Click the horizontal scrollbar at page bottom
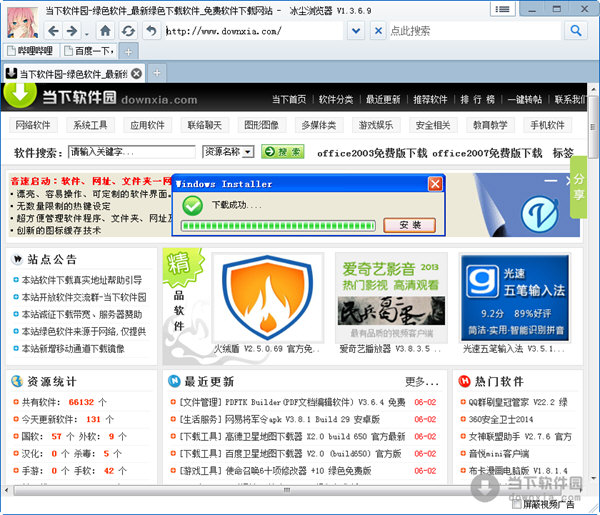This screenshot has width=600, height=515. (288, 490)
